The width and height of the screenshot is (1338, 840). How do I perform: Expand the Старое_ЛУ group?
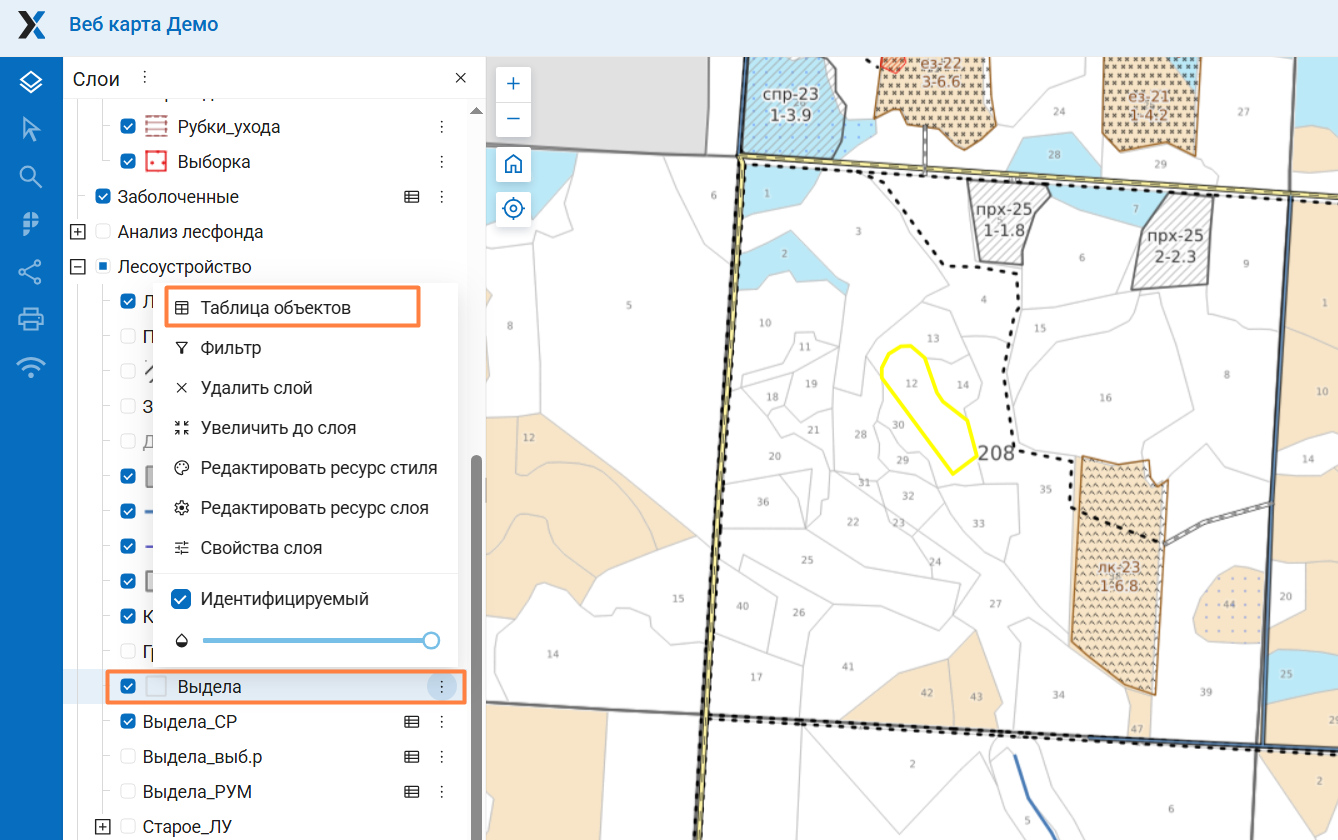(x=102, y=826)
